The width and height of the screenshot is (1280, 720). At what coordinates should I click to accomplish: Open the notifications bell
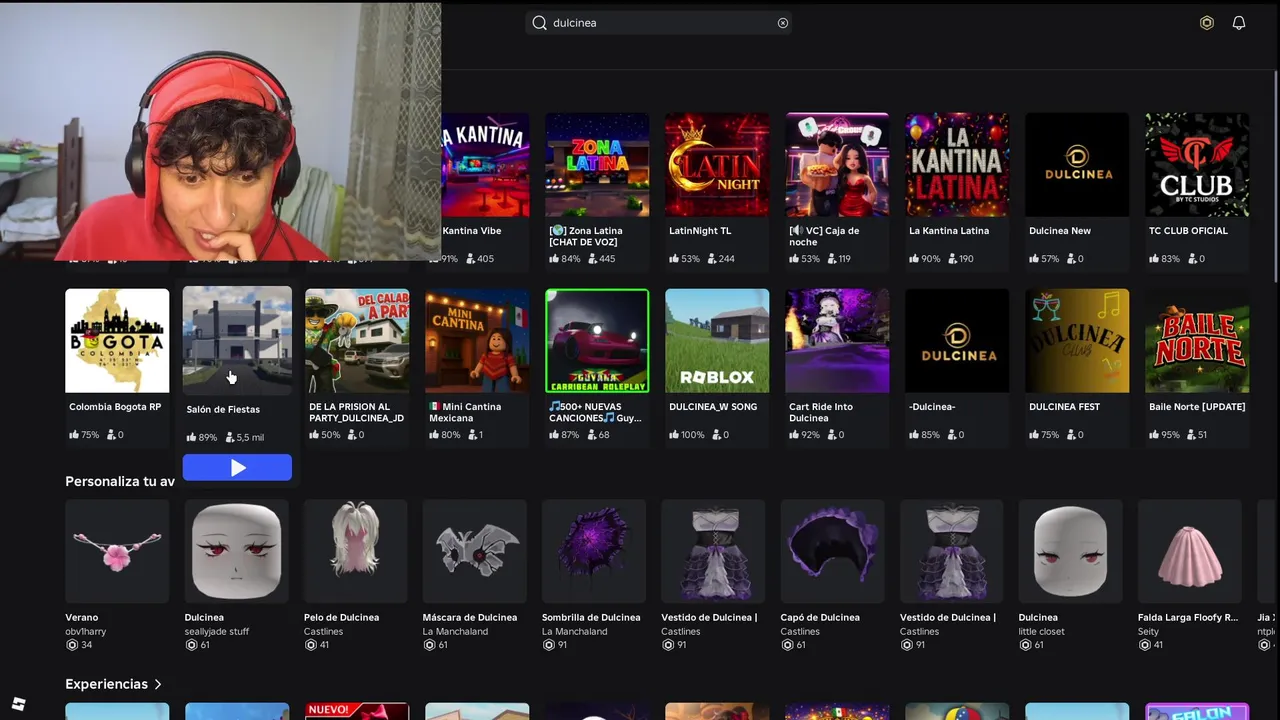(x=1239, y=23)
